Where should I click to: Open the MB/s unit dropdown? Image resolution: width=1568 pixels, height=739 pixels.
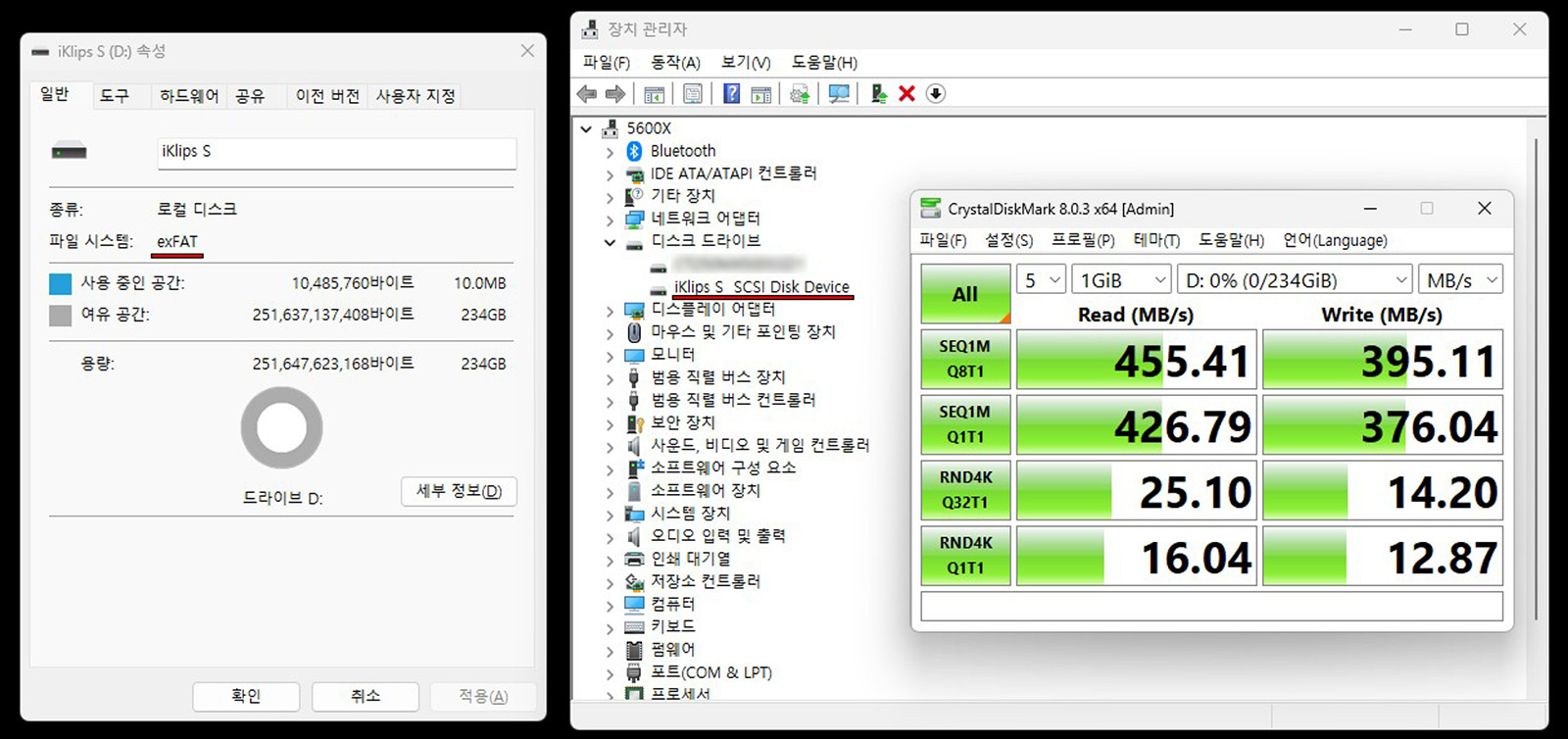point(1460,280)
